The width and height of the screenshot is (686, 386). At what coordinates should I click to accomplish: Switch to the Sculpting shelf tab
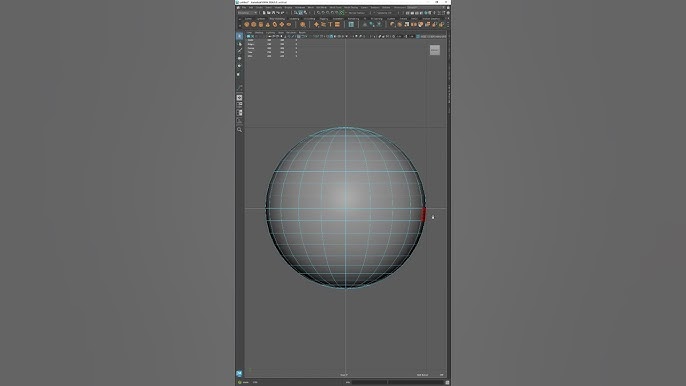294,19
